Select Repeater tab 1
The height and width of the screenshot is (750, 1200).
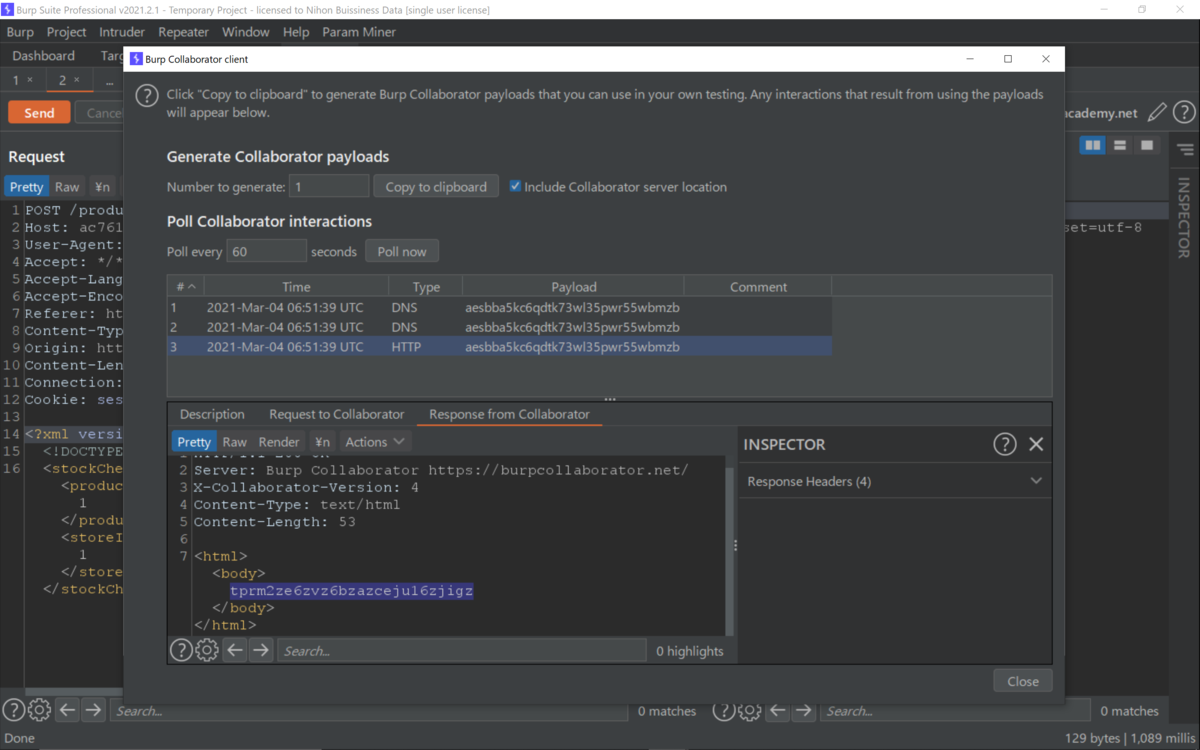click(22, 80)
